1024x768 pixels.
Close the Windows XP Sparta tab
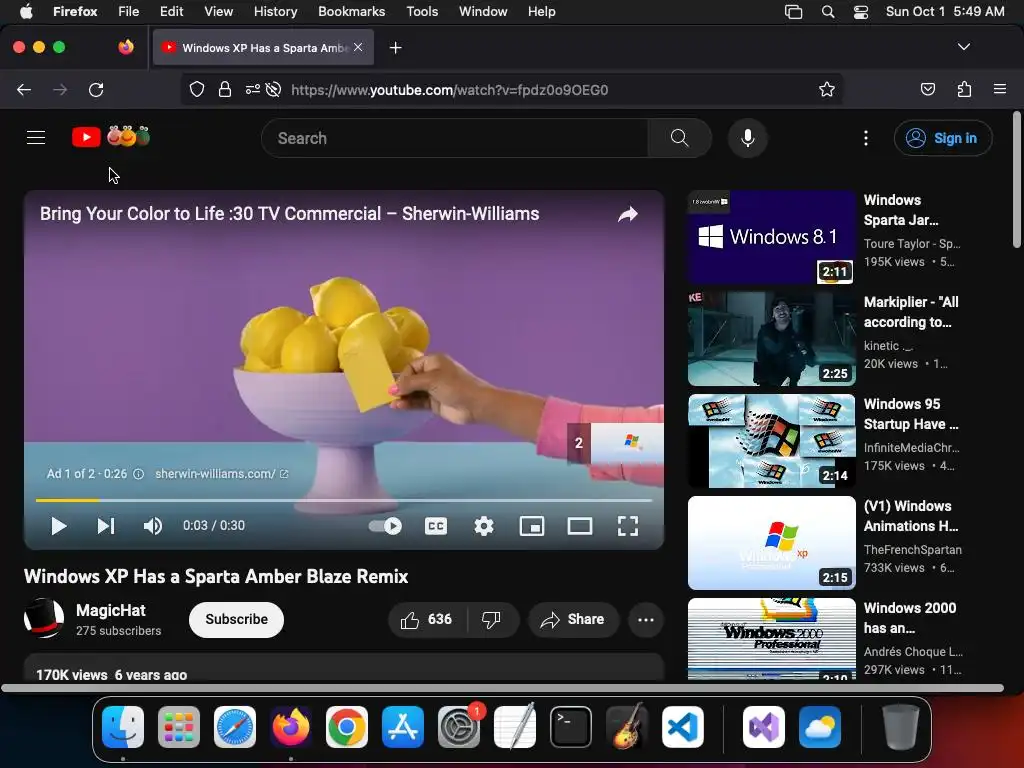358,47
